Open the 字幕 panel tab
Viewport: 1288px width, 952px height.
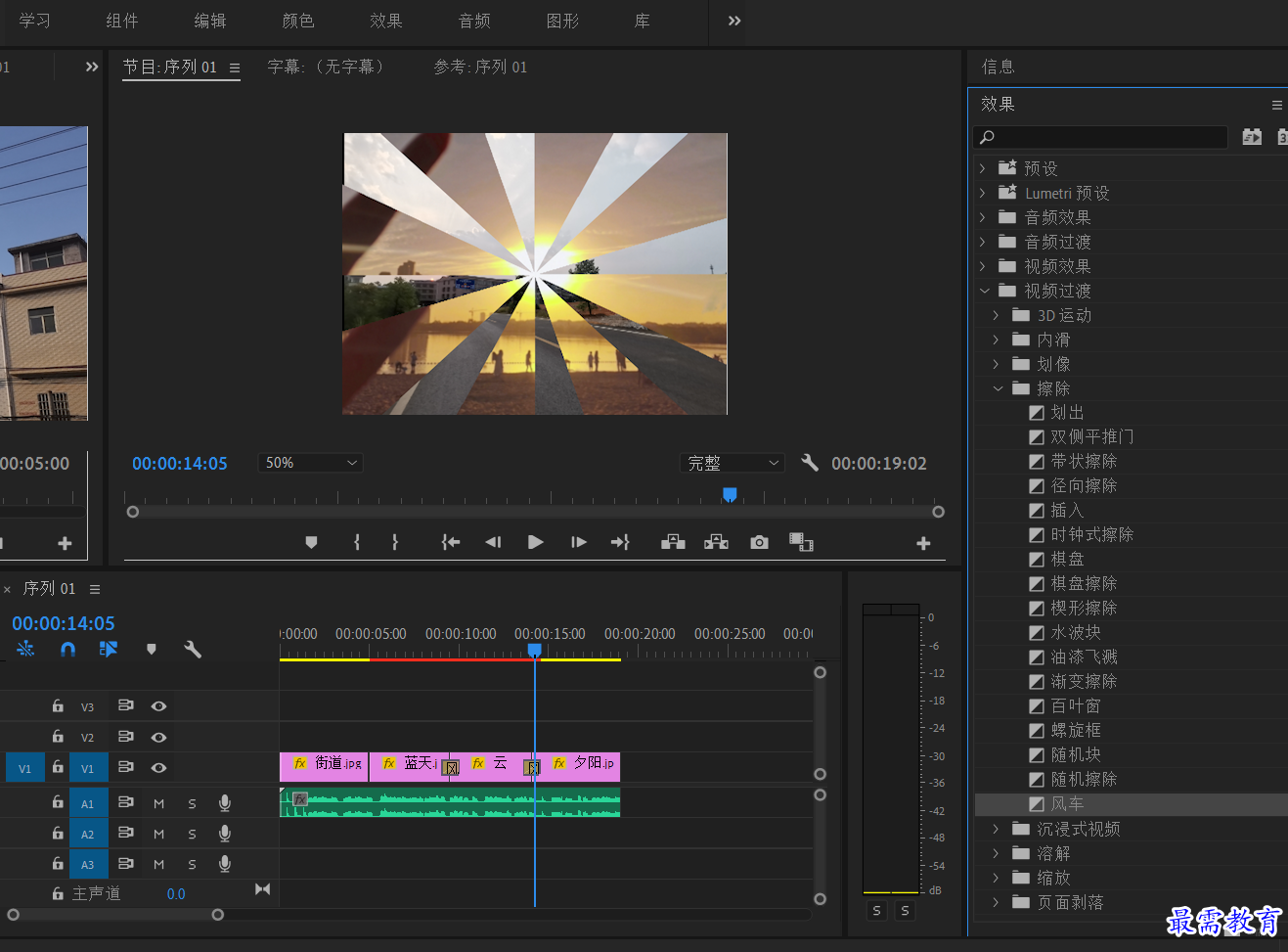point(326,67)
